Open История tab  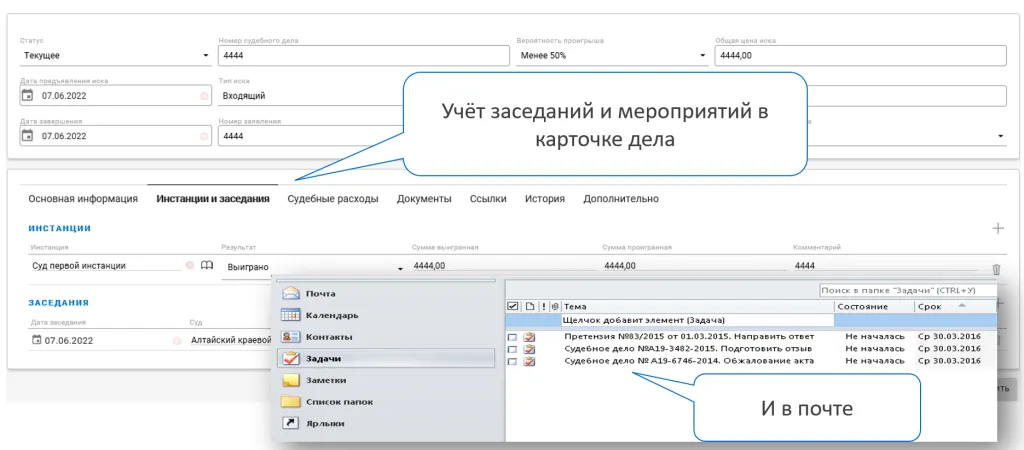[545, 199]
